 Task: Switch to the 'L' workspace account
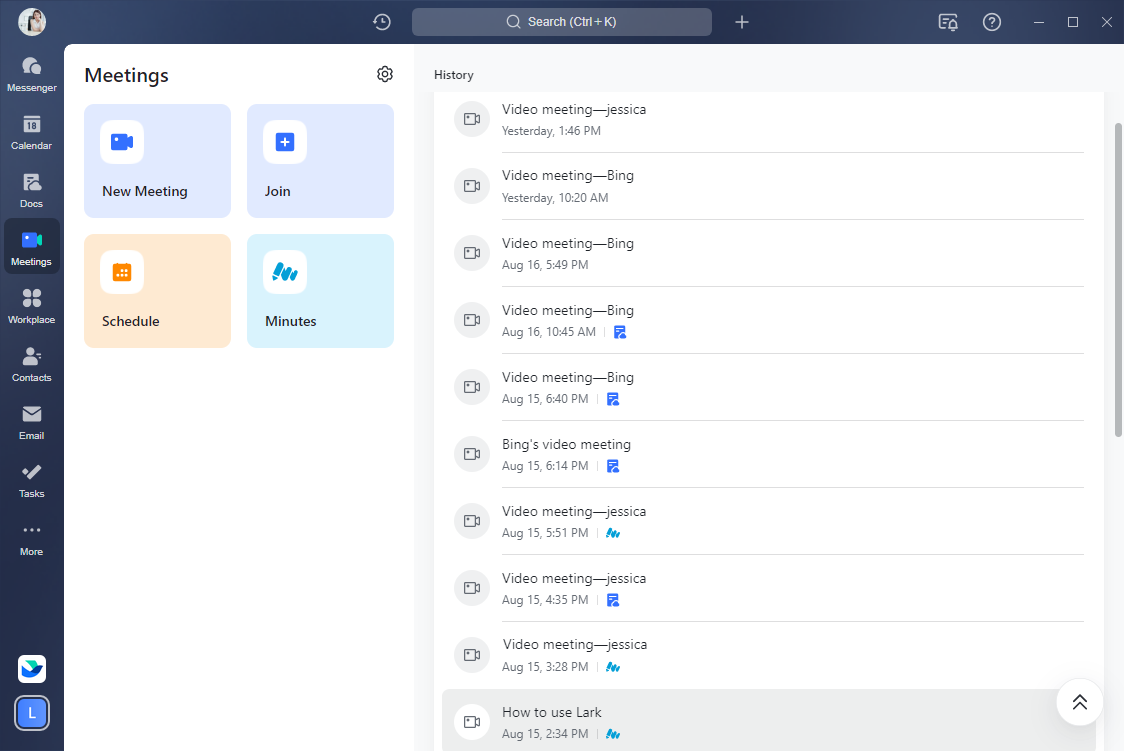32,713
